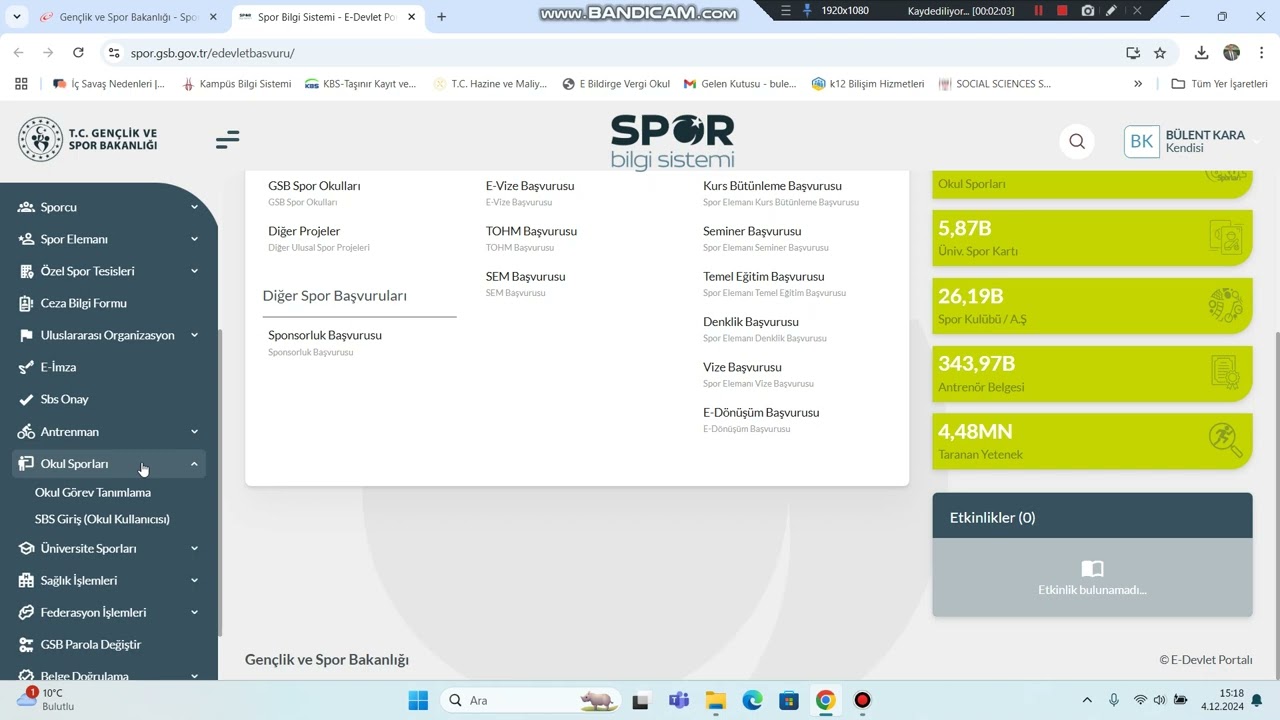Open the Diğer Projeler link
Viewport: 1280px width, 720px height.
pos(304,231)
